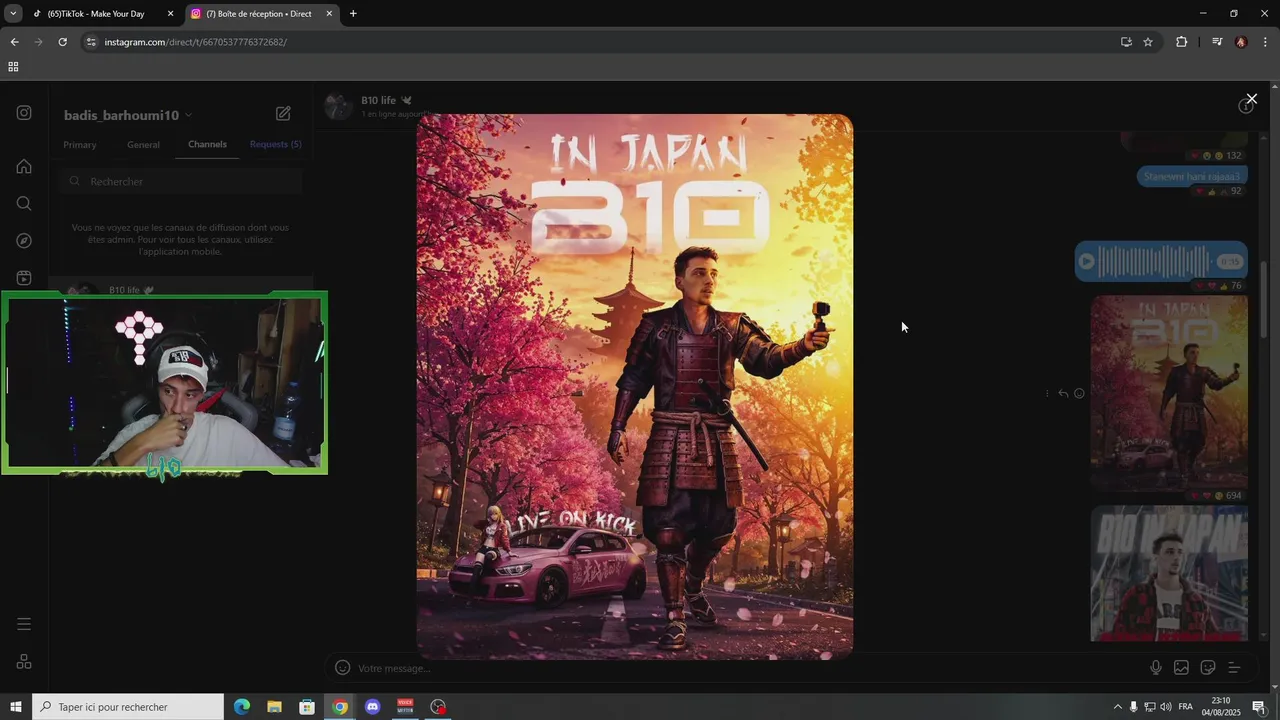Close the enlarged B10 In Japan image
This screenshot has height=720, width=1280.
tap(1251, 99)
